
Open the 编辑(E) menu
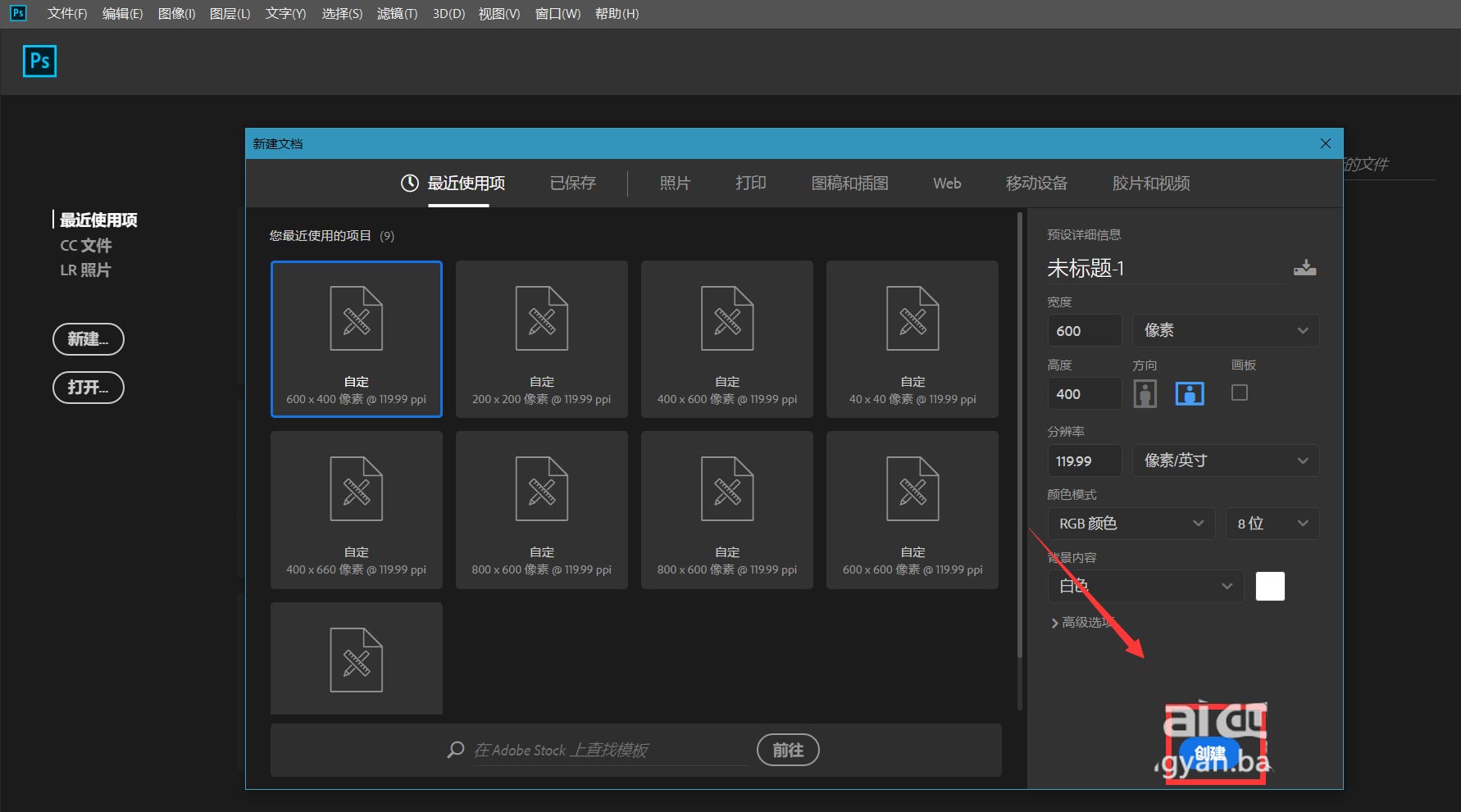click(122, 13)
